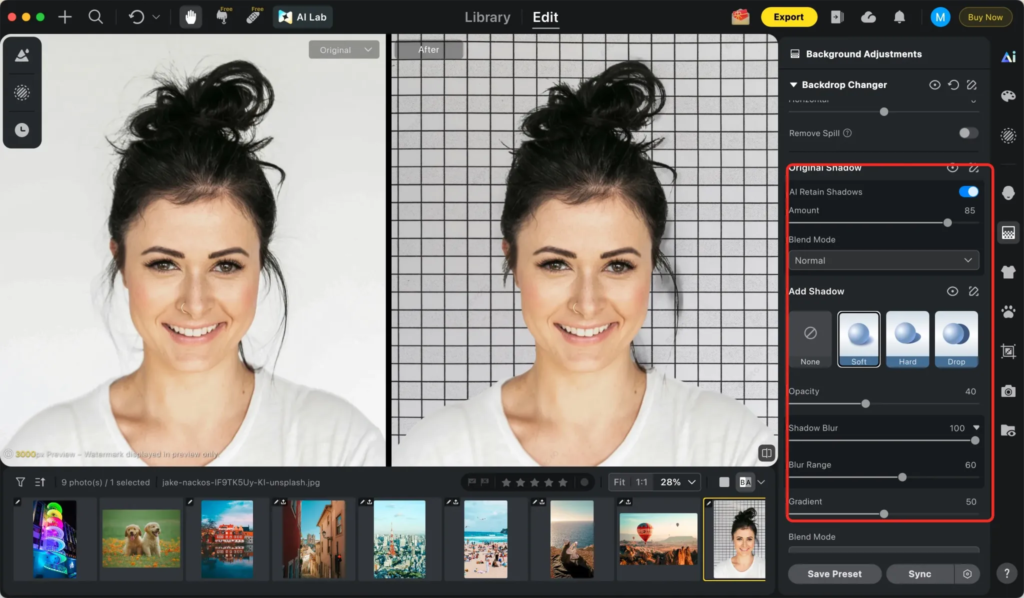Click the shadow Opacity slider handle
Screen dimensions: 1024x598
click(865, 404)
